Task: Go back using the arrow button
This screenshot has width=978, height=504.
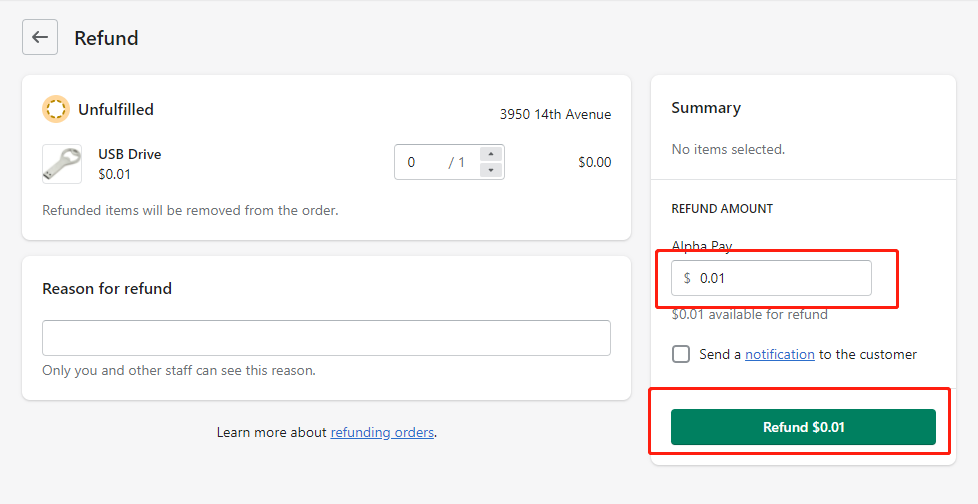Action: [40, 37]
